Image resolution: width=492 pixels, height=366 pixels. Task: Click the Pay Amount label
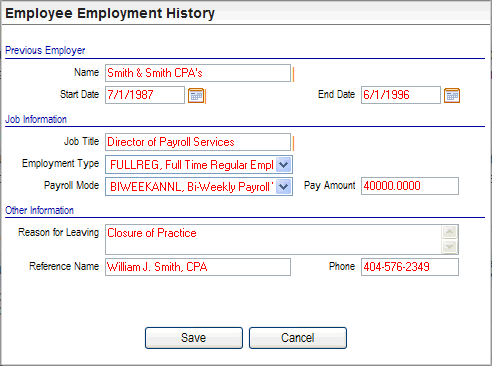[x=330, y=186]
